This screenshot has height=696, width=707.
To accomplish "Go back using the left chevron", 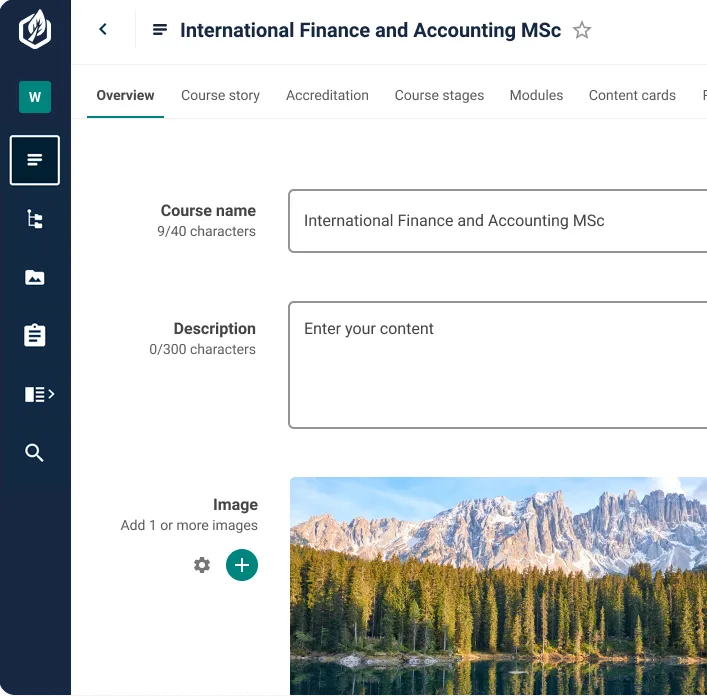I will pyautogui.click(x=103, y=29).
